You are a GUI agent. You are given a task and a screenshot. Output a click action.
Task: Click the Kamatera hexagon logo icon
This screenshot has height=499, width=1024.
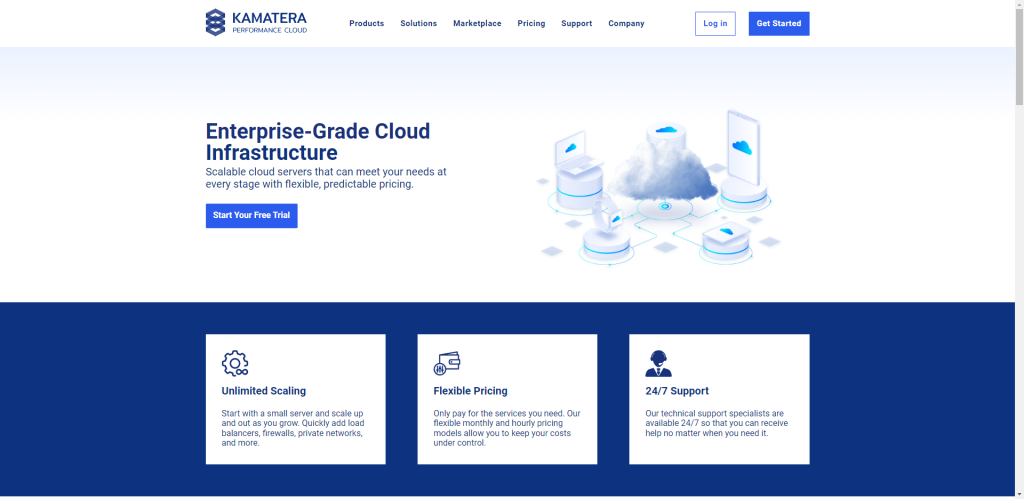(215, 23)
